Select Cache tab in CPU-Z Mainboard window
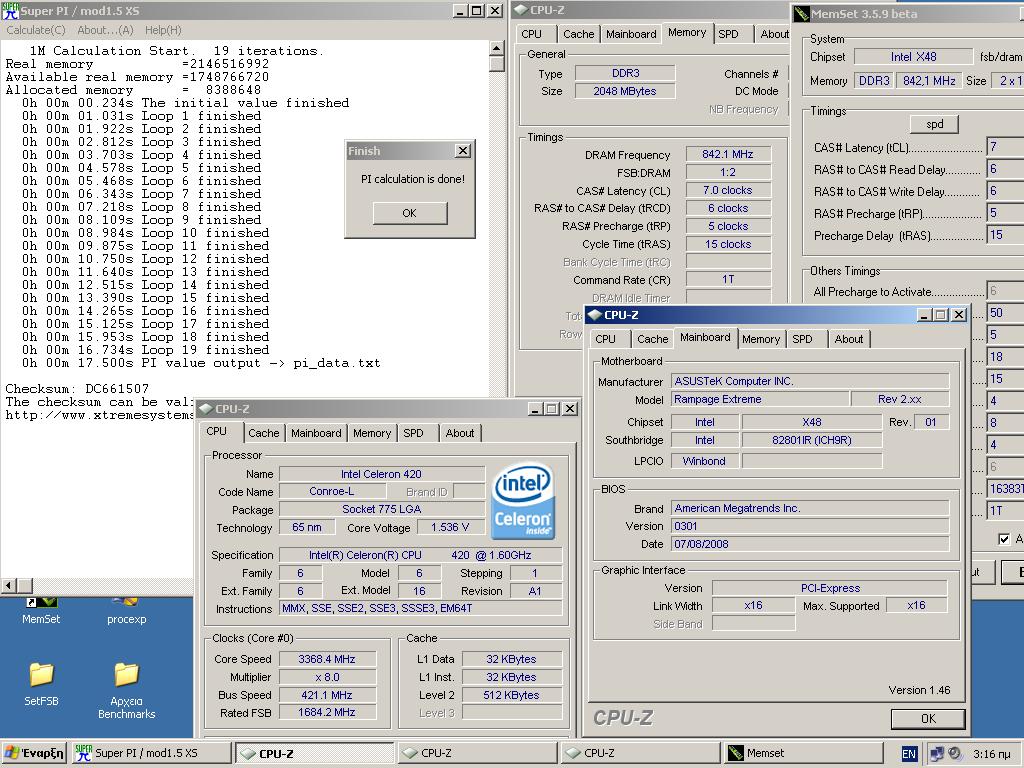The width and height of the screenshot is (1024, 768). coord(652,339)
